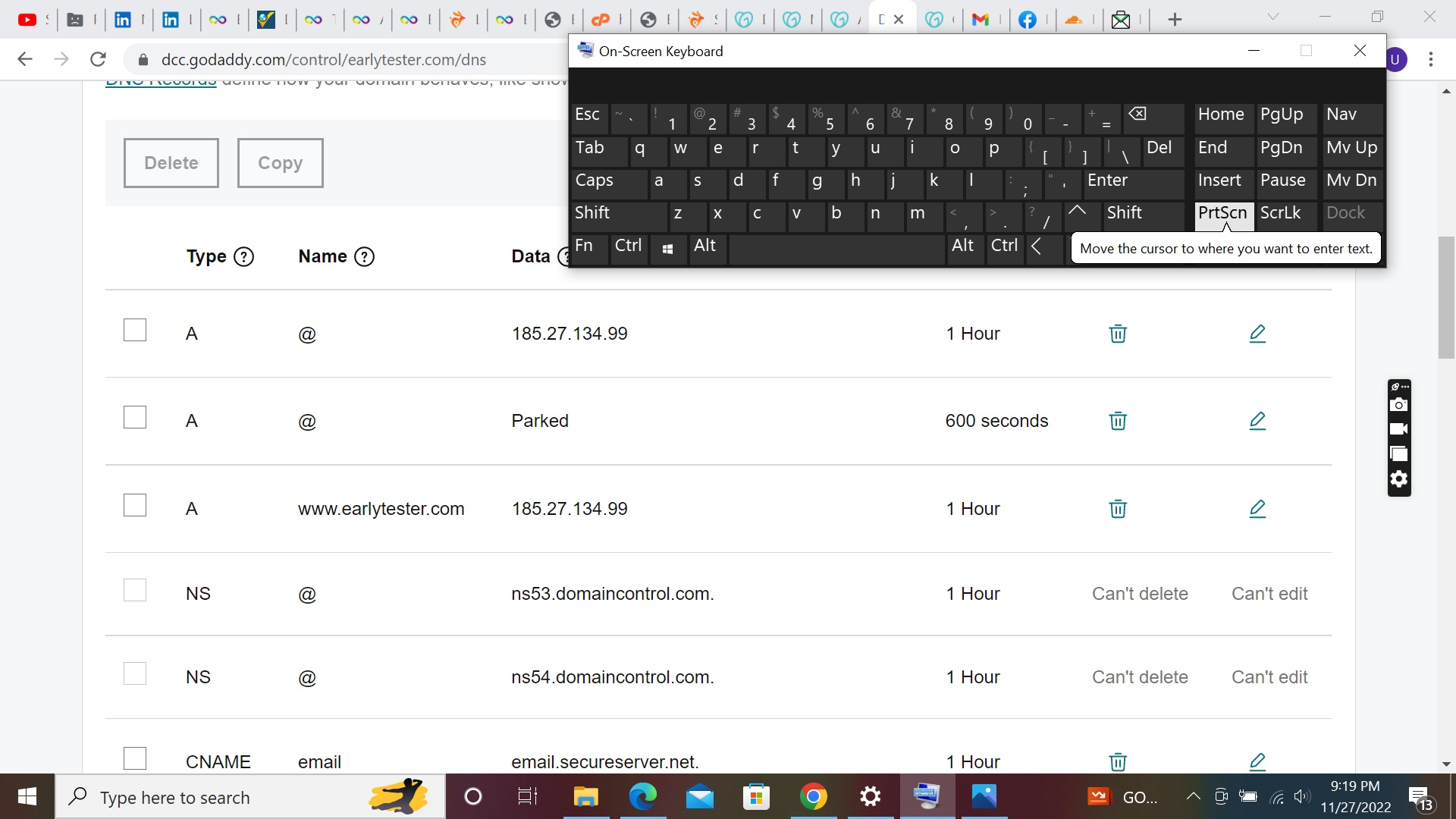Switch to the Gmail browser tab
The height and width of the screenshot is (819, 1456).
981,20
